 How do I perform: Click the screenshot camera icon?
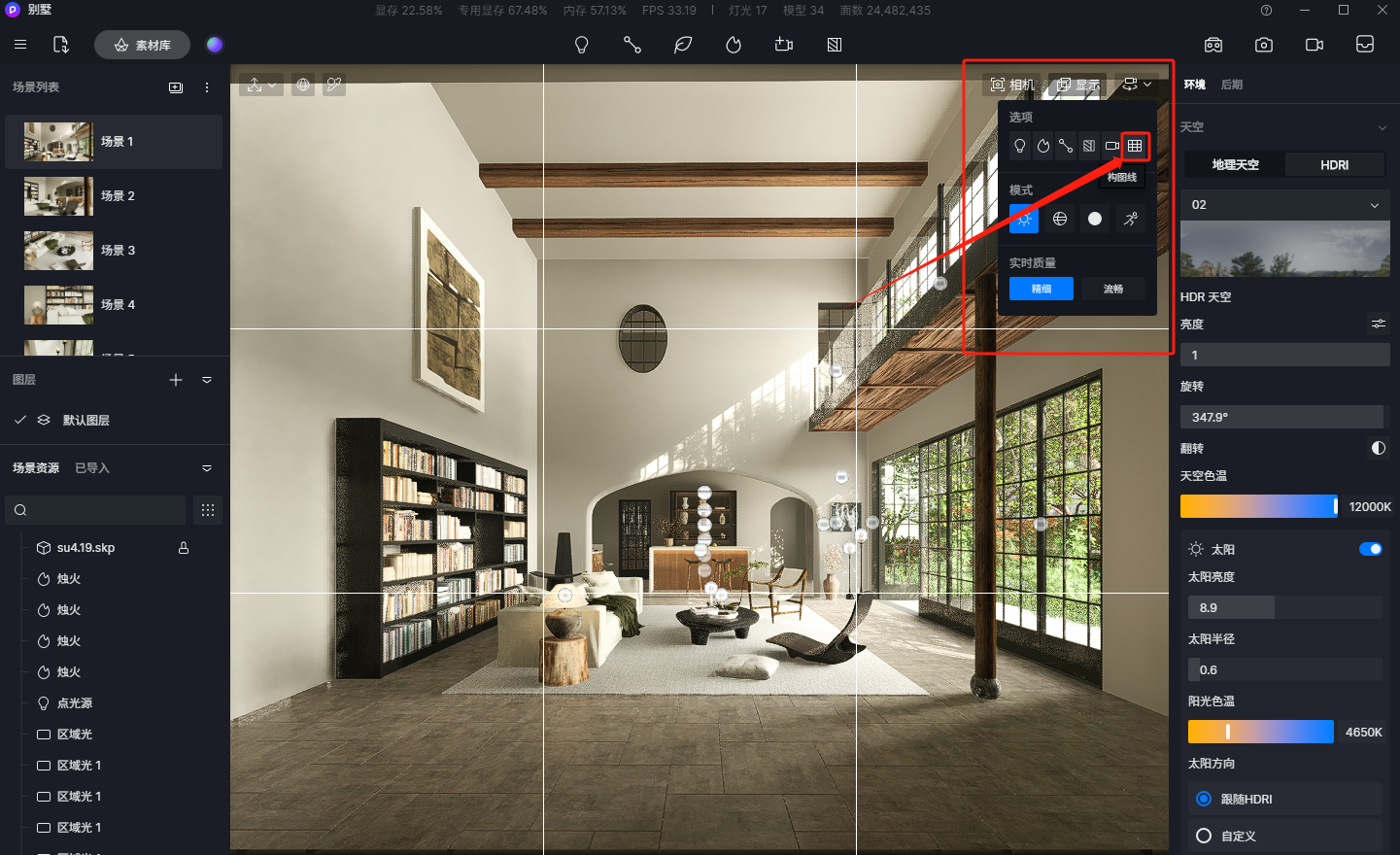coord(1264,45)
